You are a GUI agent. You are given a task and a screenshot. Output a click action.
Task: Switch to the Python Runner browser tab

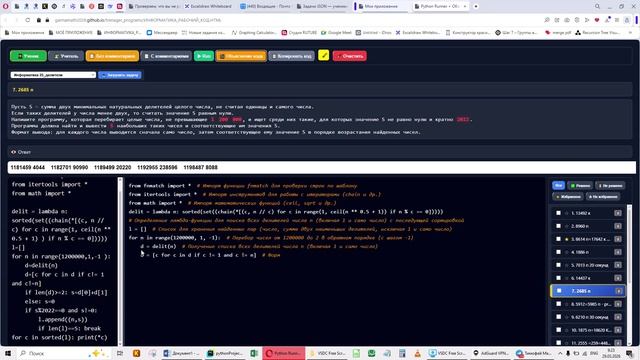pyautogui.click(x=441, y=7)
